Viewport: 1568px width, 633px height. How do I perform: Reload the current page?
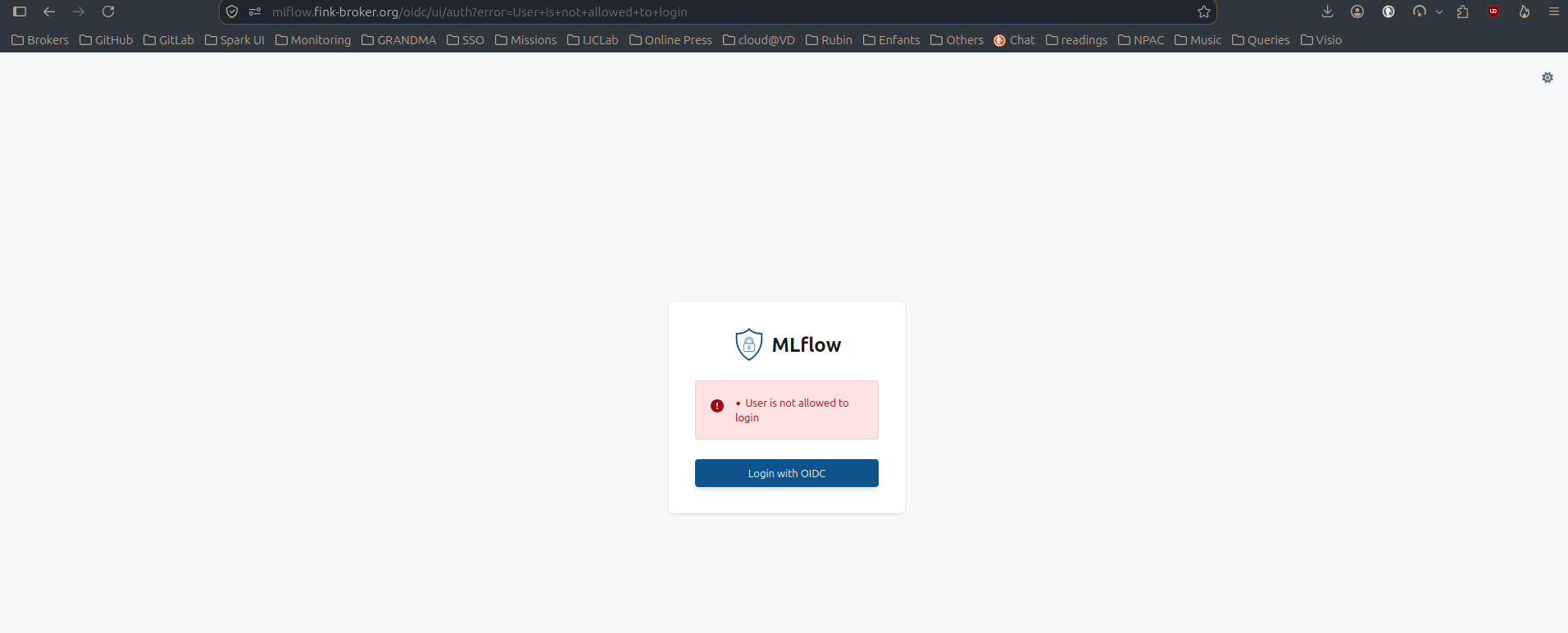click(108, 11)
